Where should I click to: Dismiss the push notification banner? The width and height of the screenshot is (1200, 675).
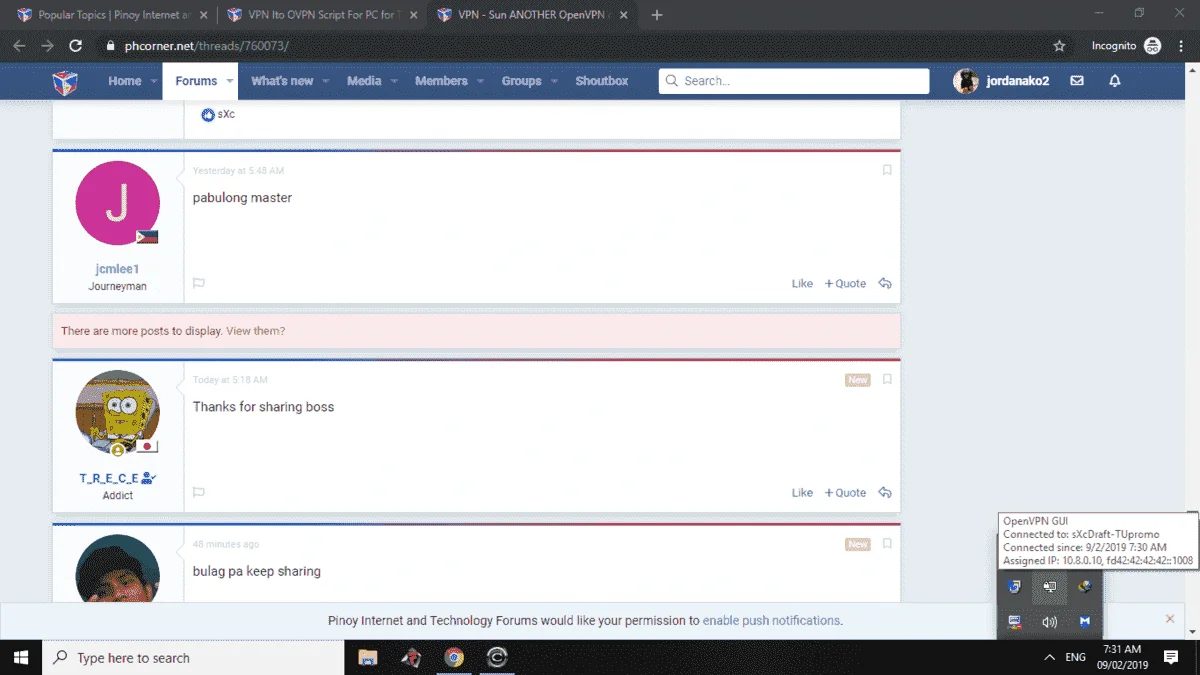1170,619
